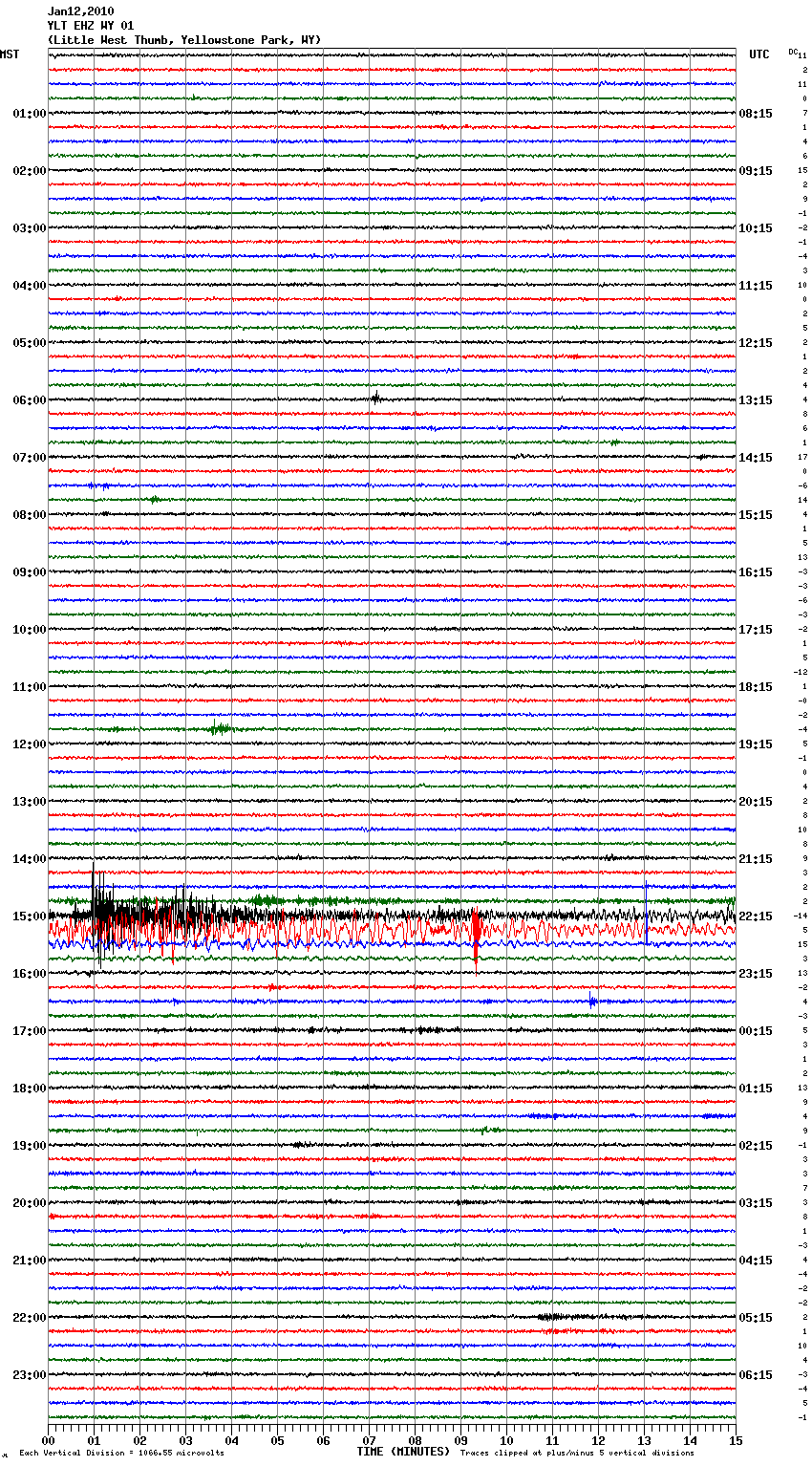The width and height of the screenshot is (812, 1466).
Task: Select the 02:00 MST time label
Action: [30, 171]
